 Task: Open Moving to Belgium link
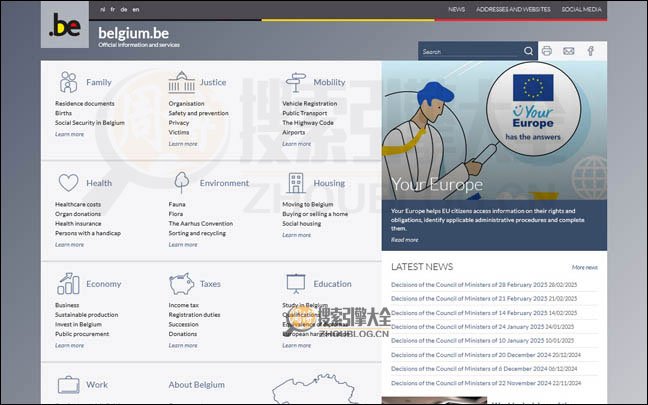[x=307, y=204]
